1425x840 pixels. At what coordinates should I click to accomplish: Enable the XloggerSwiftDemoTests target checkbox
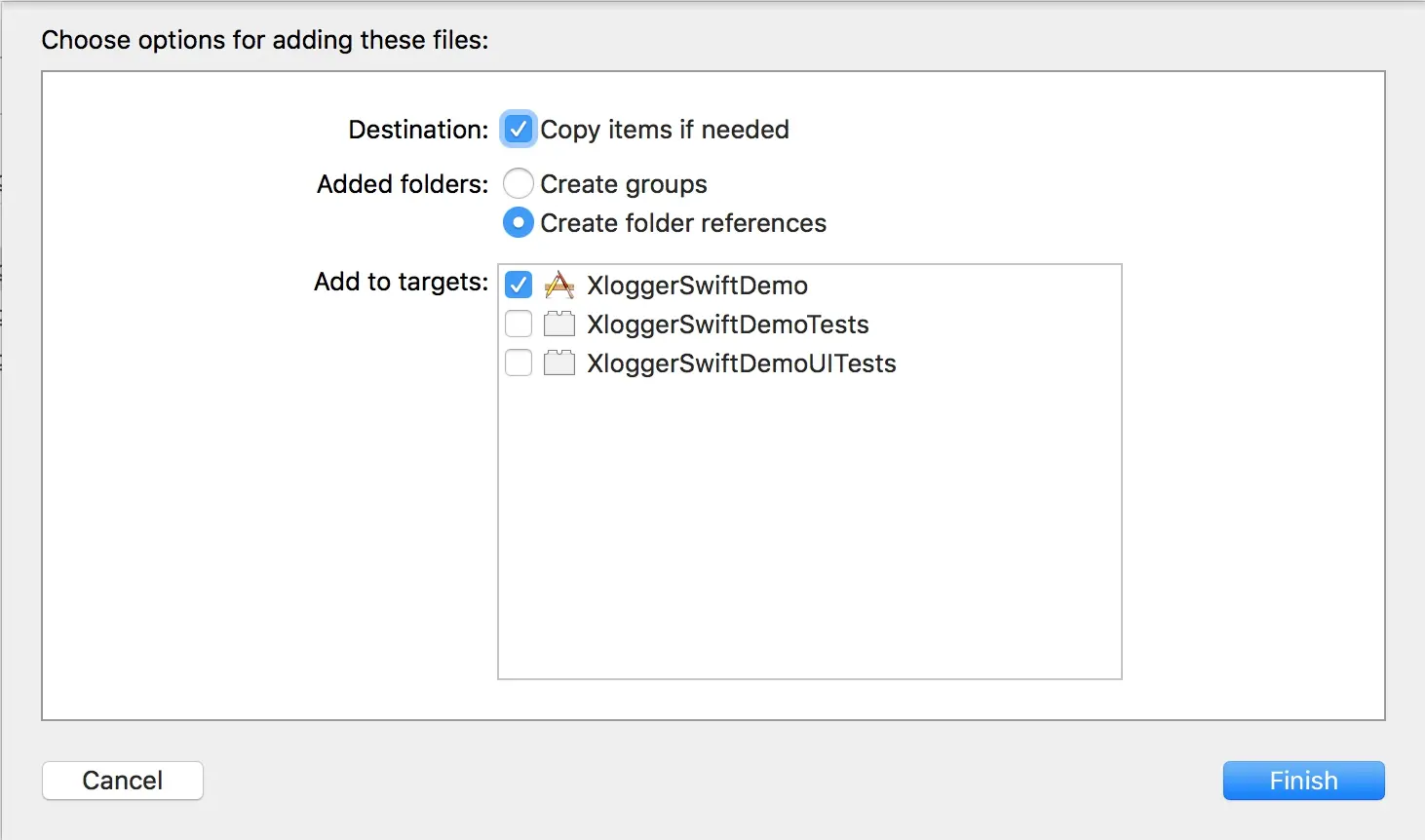click(x=519, y=324)
